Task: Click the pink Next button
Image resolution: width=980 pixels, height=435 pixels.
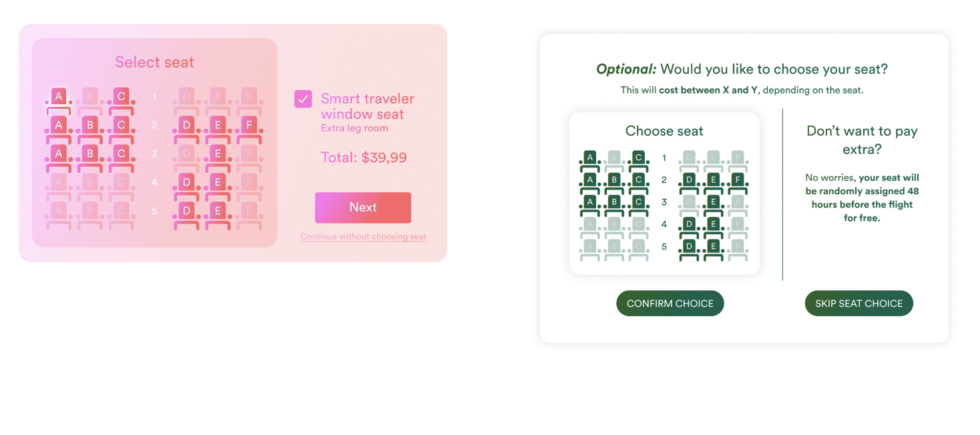Action: 363,207
